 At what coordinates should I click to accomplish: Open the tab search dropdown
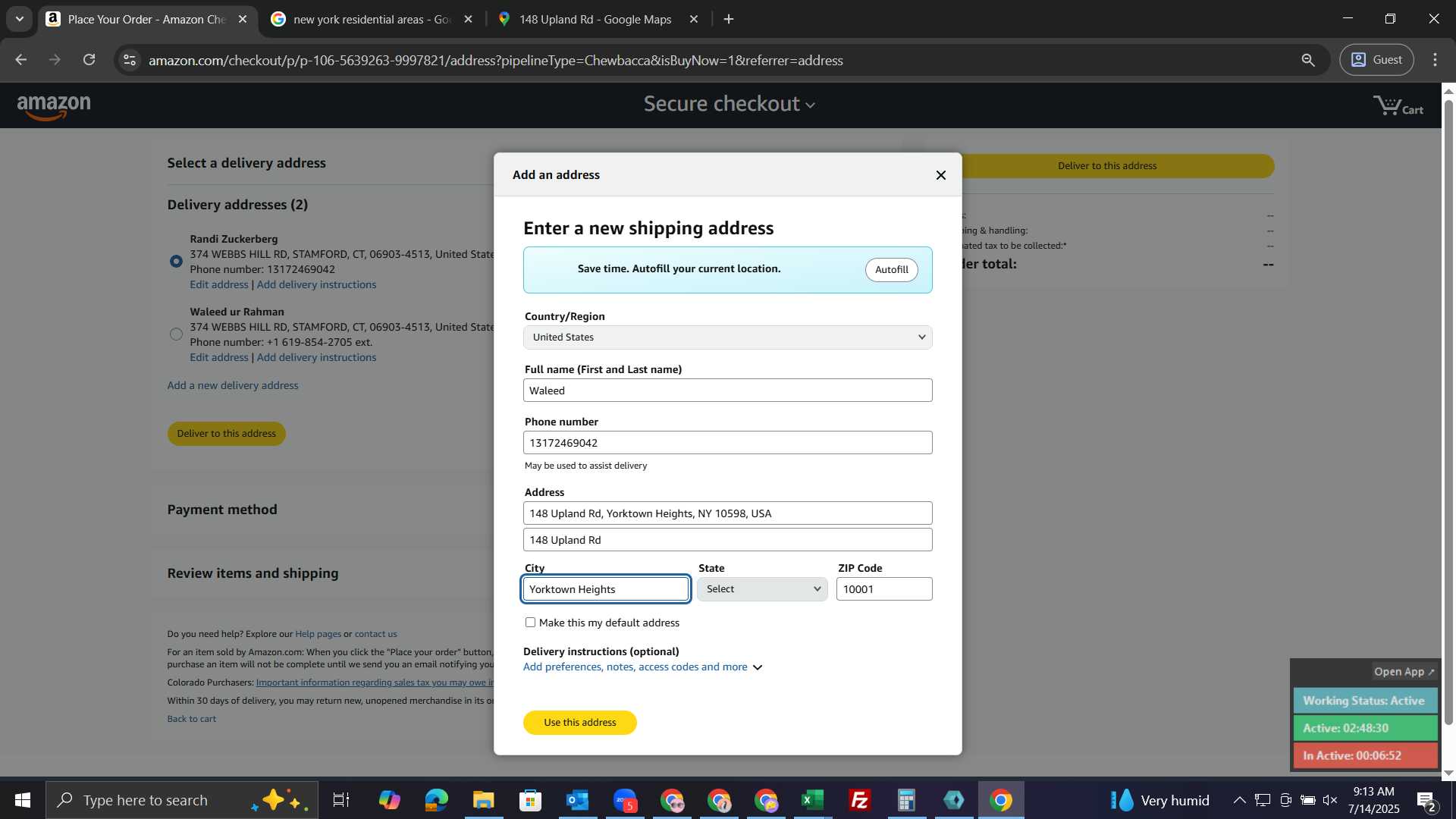click(x=19, y=20)
